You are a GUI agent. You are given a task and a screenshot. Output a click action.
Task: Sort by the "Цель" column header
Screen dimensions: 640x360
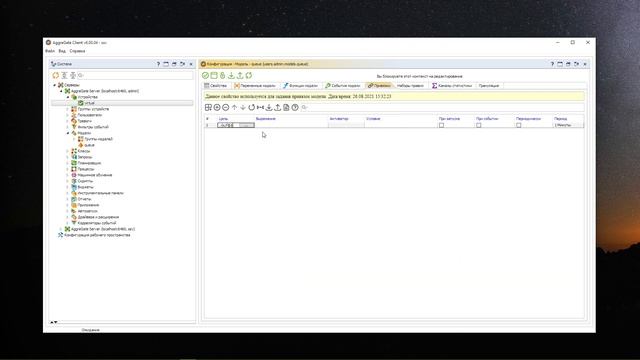pyautogui.click(x=223, y=119)
